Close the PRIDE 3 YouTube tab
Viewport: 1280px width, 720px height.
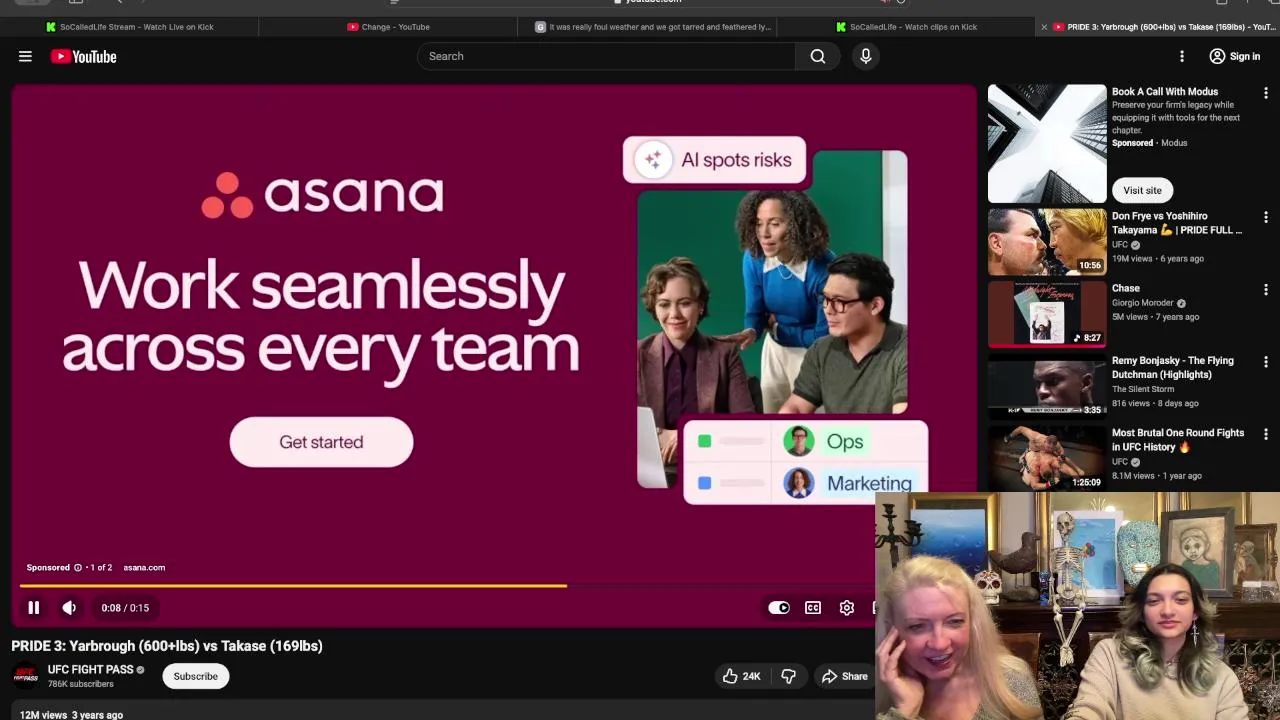[1044, 27]
